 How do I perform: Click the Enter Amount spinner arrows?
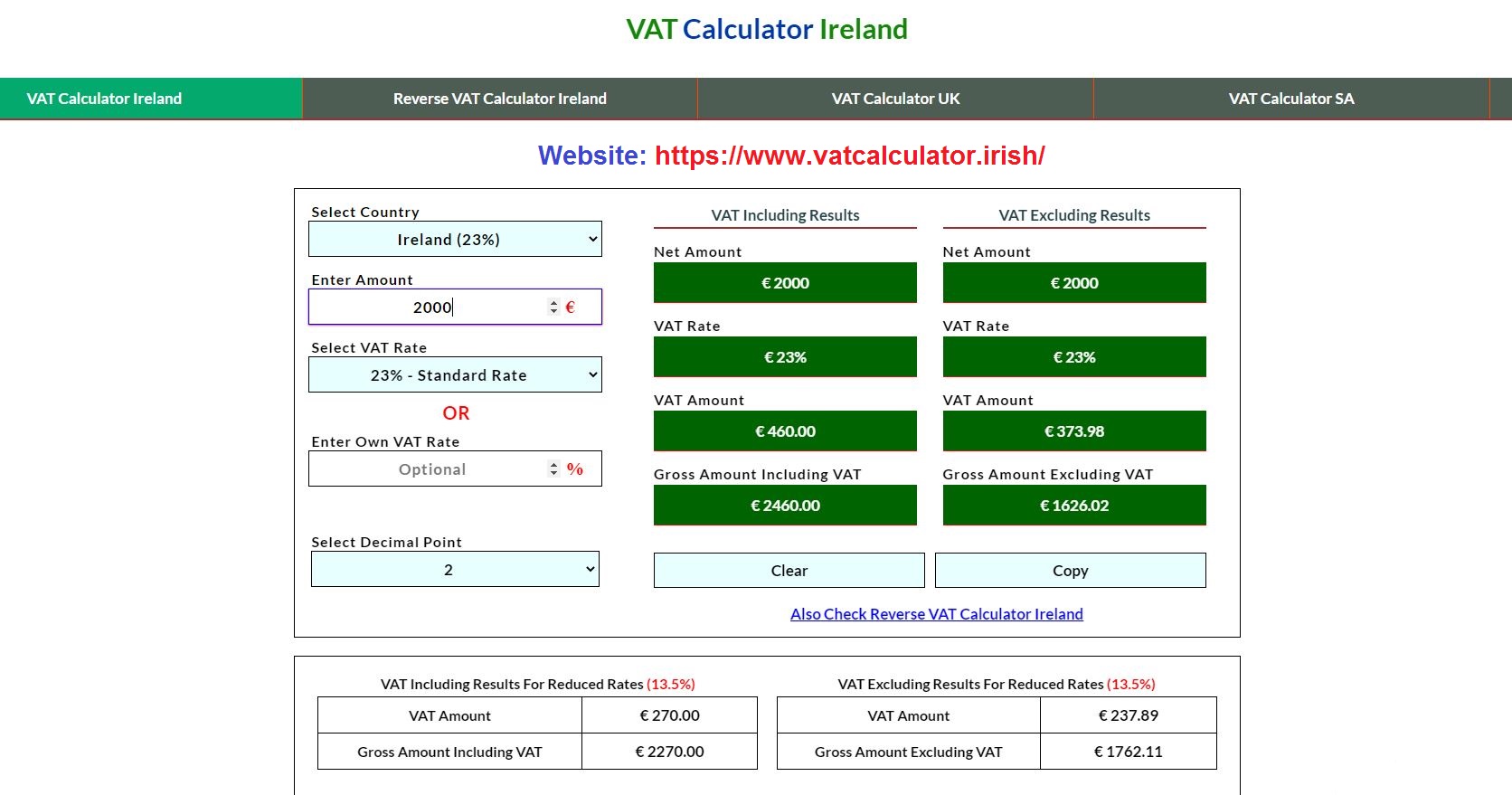pyautogui.click(x=553, y=308)
